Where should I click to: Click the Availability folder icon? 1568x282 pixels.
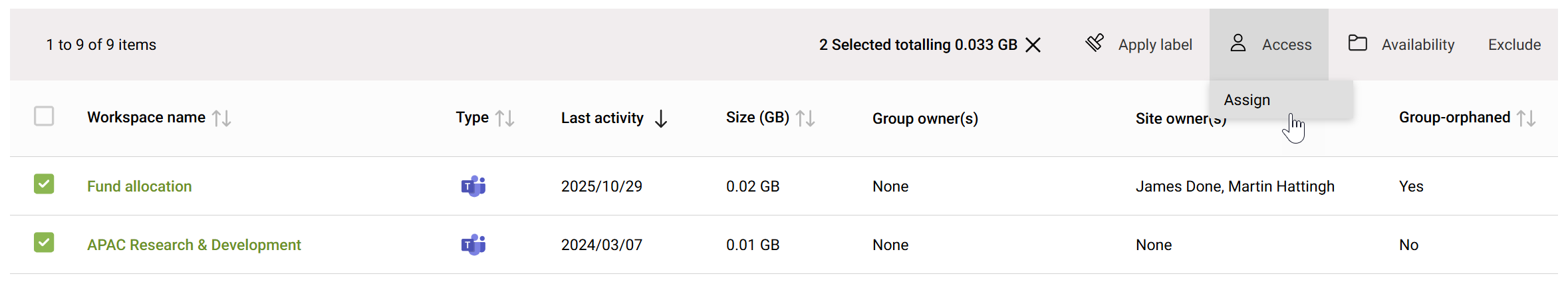(1357, 43)
